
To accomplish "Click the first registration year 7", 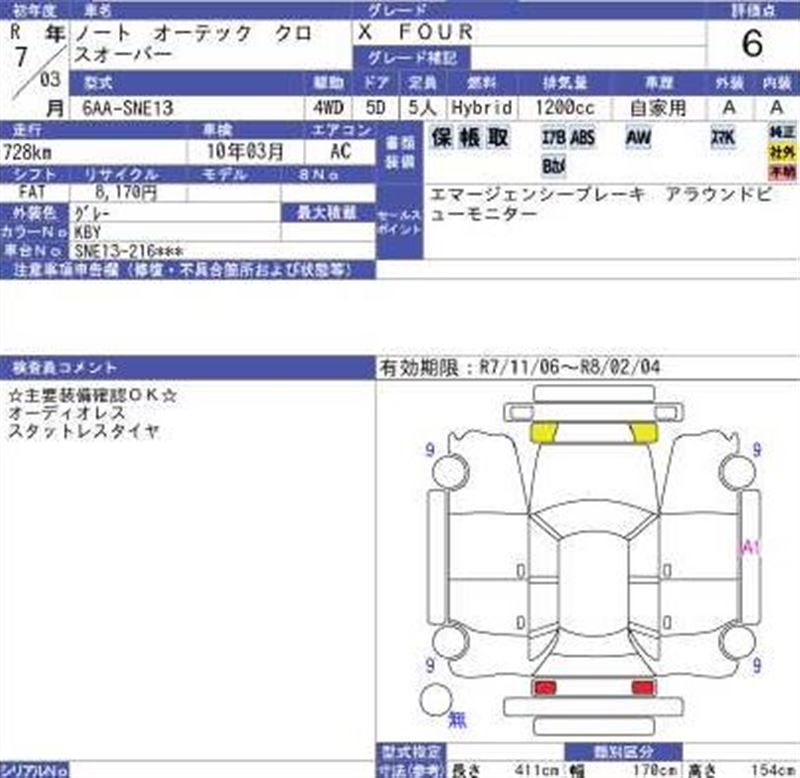I will [21, 57].
